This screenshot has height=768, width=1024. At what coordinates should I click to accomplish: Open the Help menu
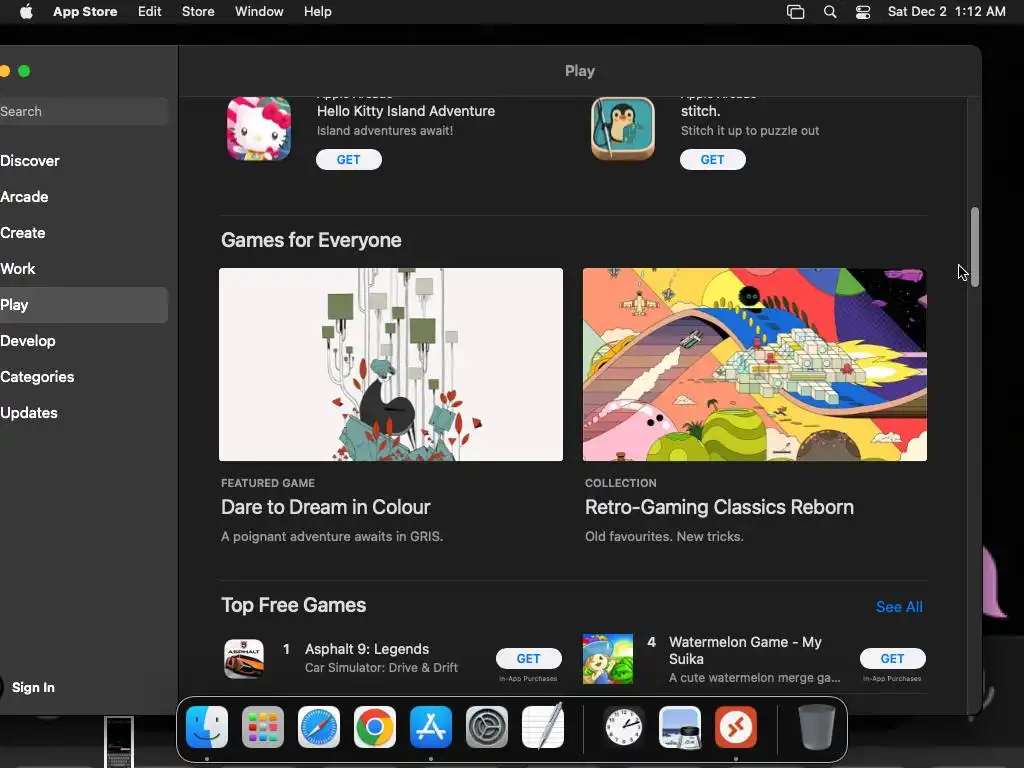317,11
